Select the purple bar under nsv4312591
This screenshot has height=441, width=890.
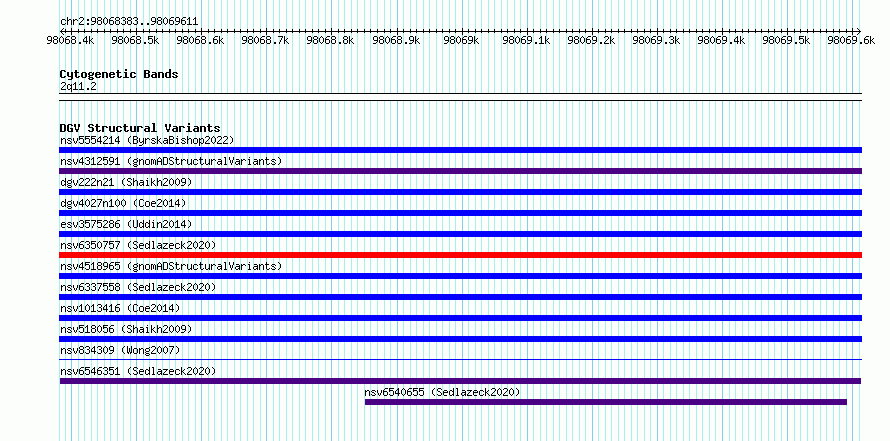pyautogui.click(x=461, y=171)
